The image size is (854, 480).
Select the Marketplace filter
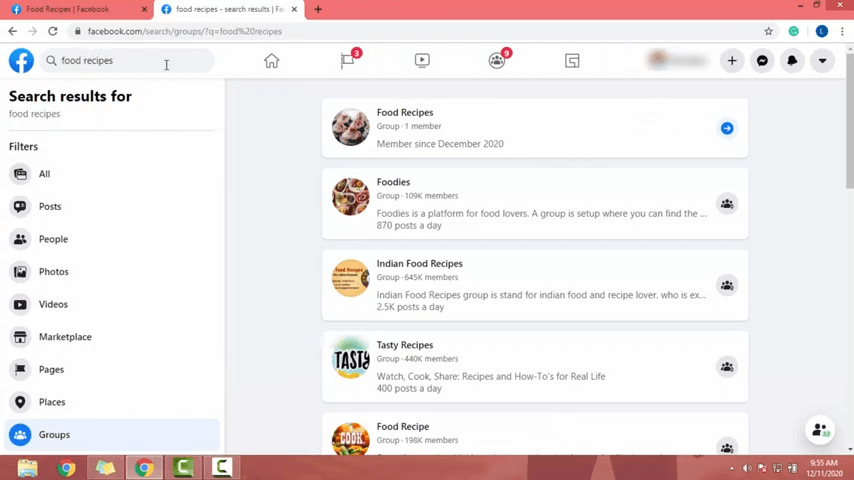tap(112, 337)
